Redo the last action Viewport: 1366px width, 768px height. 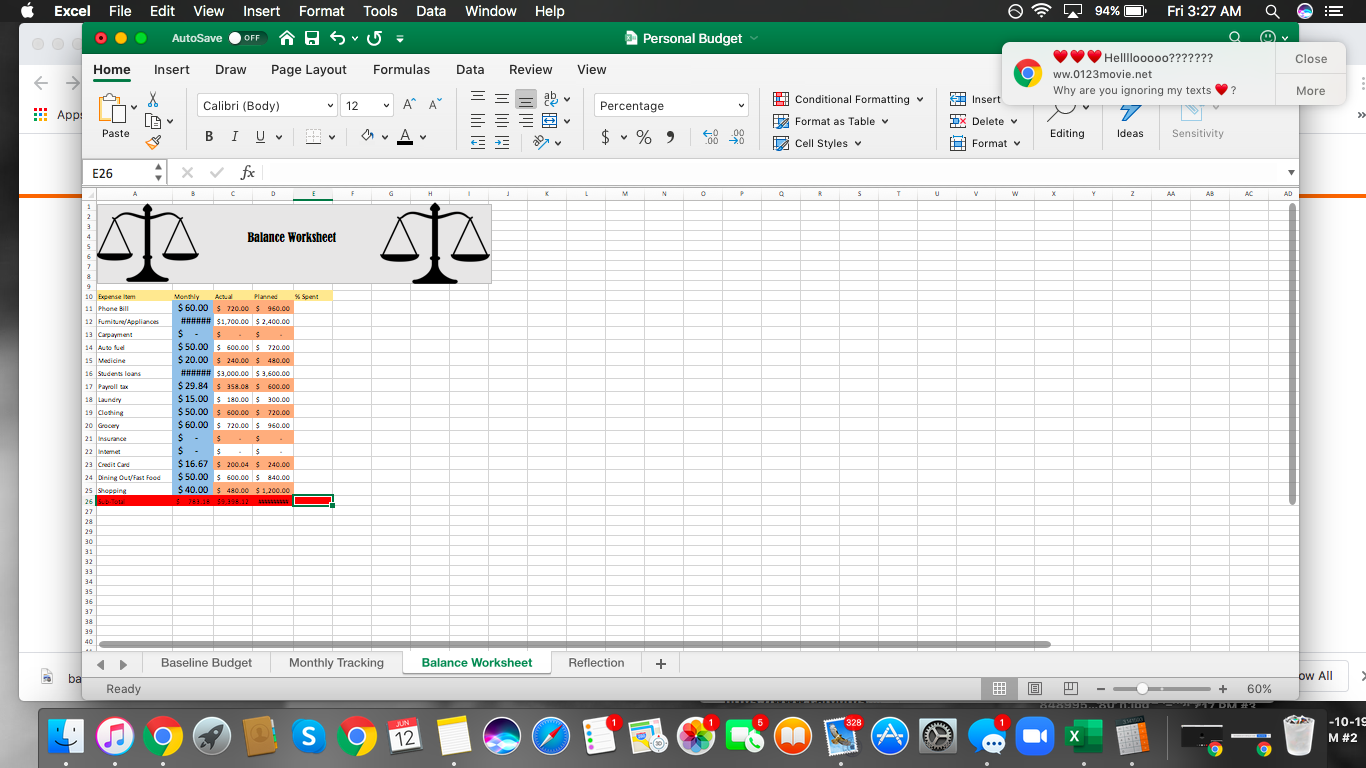pos(374,38)
